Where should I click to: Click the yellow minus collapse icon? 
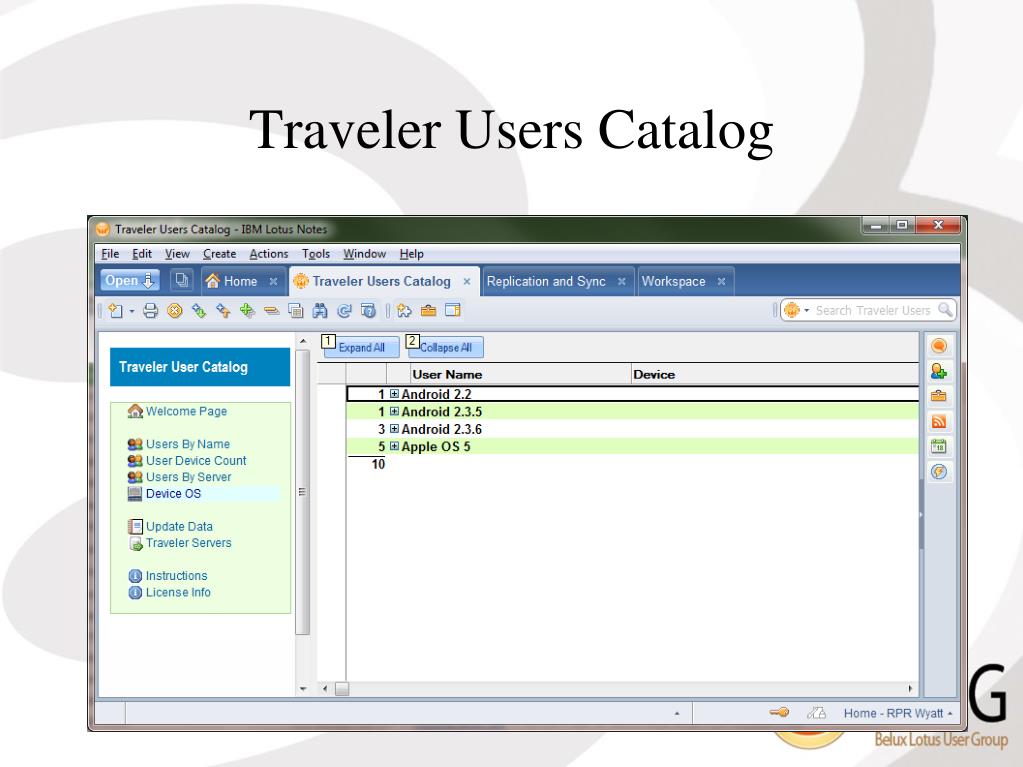[x=271, y=311]
